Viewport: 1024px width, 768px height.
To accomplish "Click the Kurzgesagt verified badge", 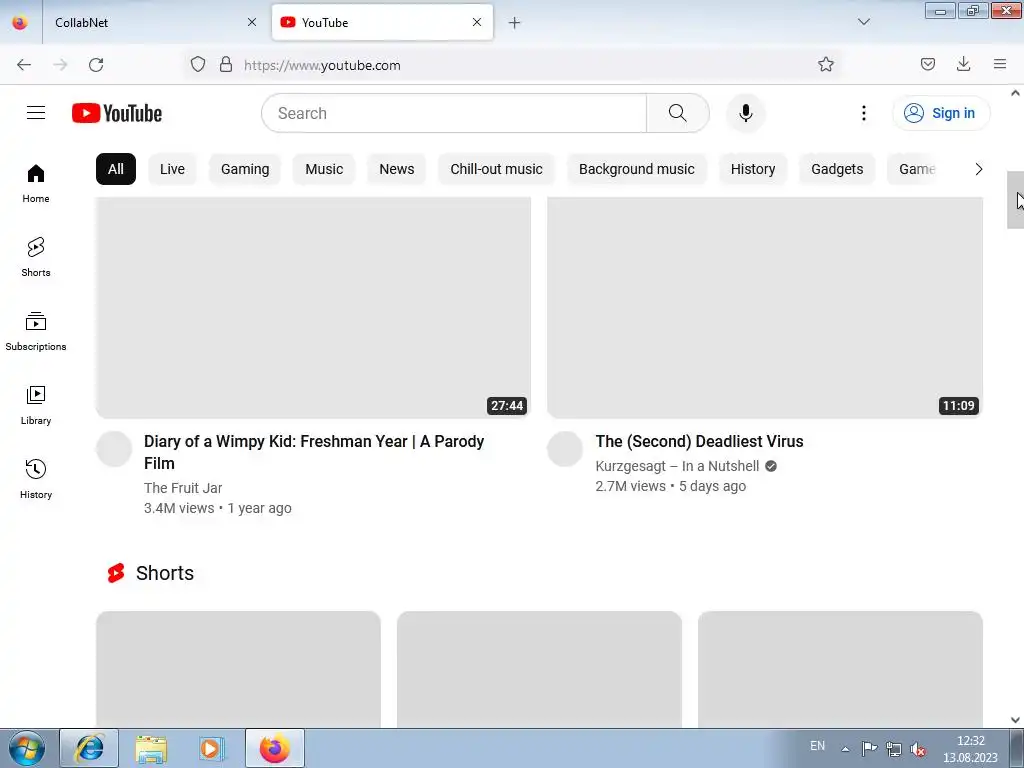I will pos(771,466).
